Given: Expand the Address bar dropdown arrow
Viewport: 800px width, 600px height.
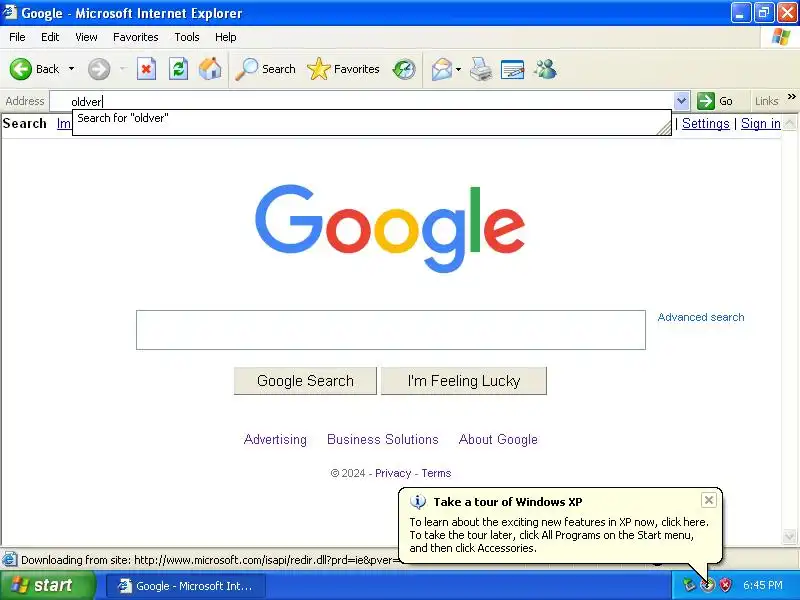Looking at the screenshot, I should click(x=681, y=101).
